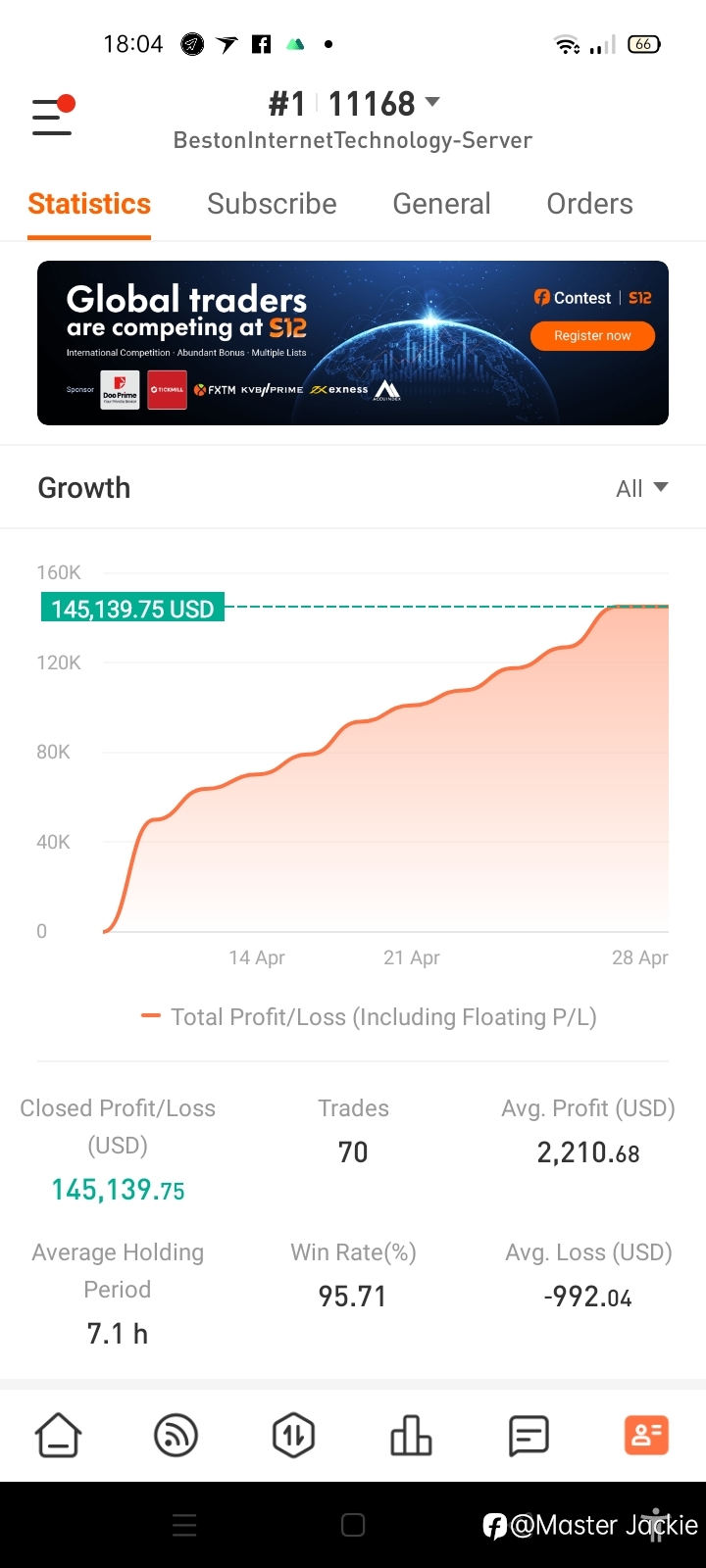
Task: Tap the Android home navigation button
Action: pyautogui.click(x=353, y=1525)
